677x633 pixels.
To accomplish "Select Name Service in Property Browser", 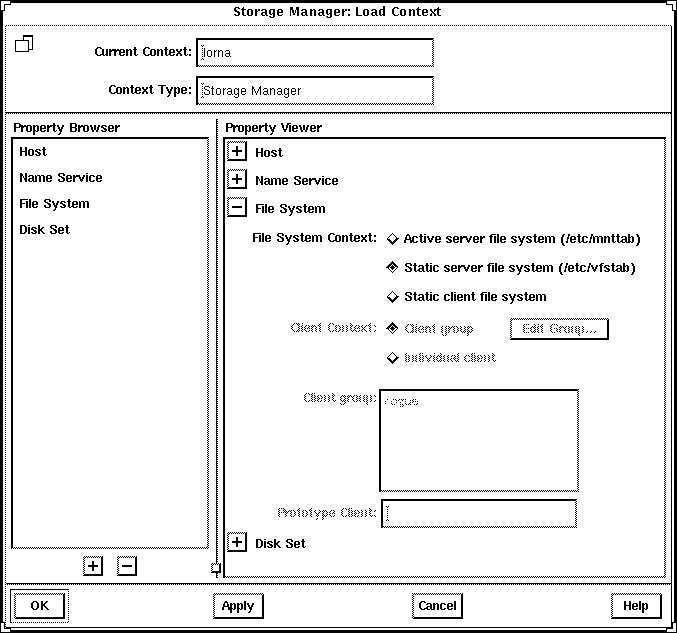I will tap(60, 178).
